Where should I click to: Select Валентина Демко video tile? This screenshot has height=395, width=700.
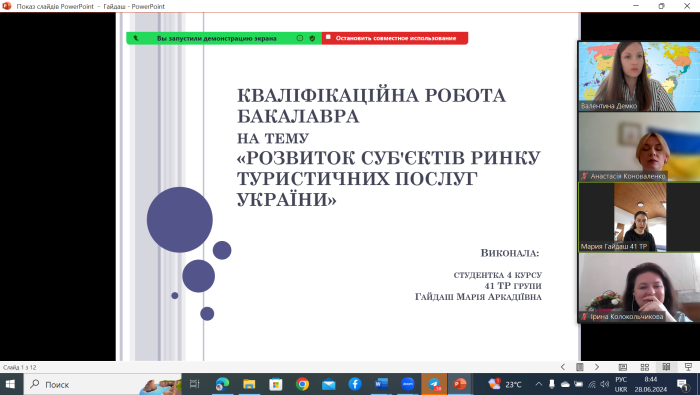click(639, 76)
